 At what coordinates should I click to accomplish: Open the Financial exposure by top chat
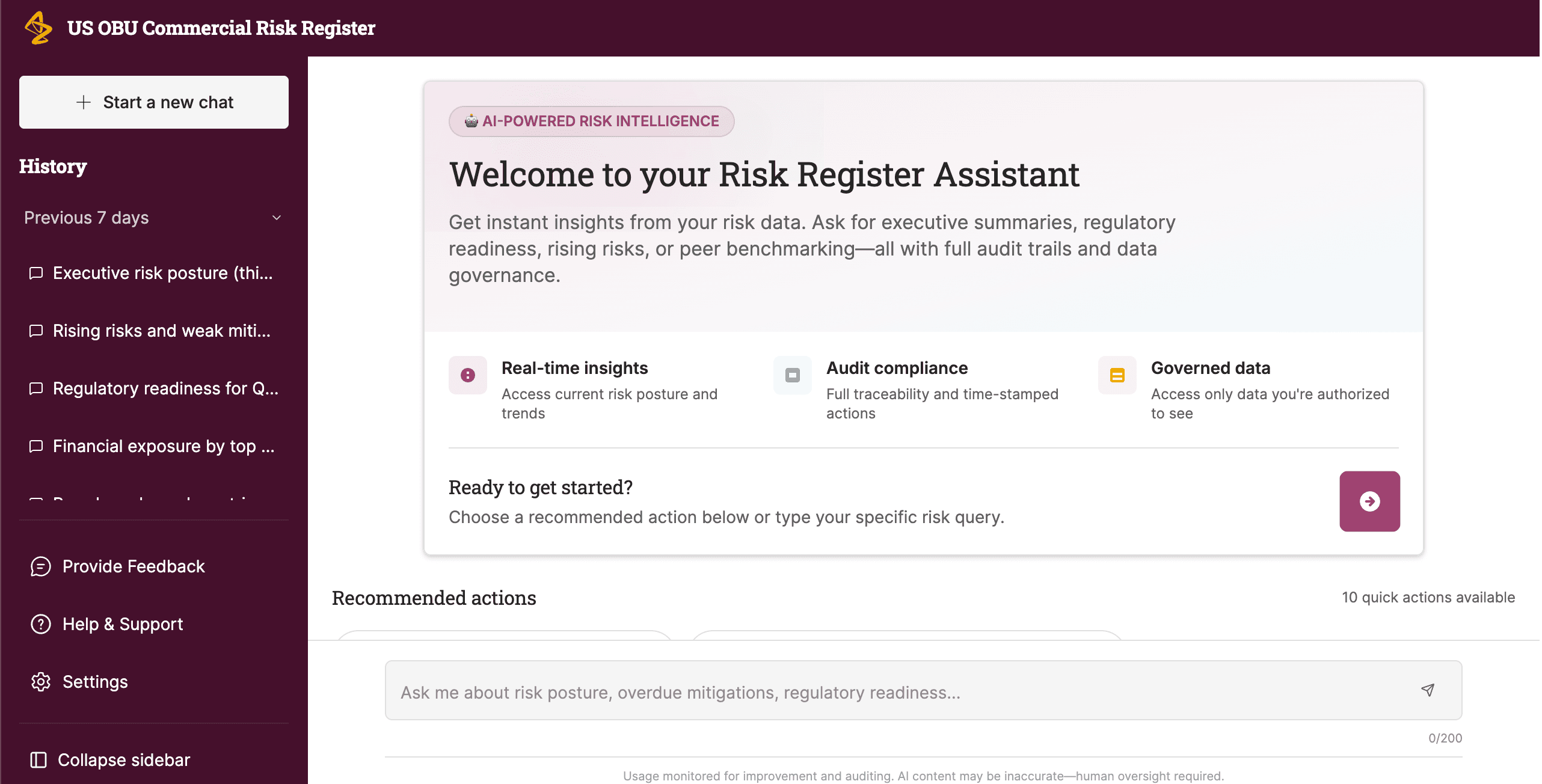click(x=164, y=446)
